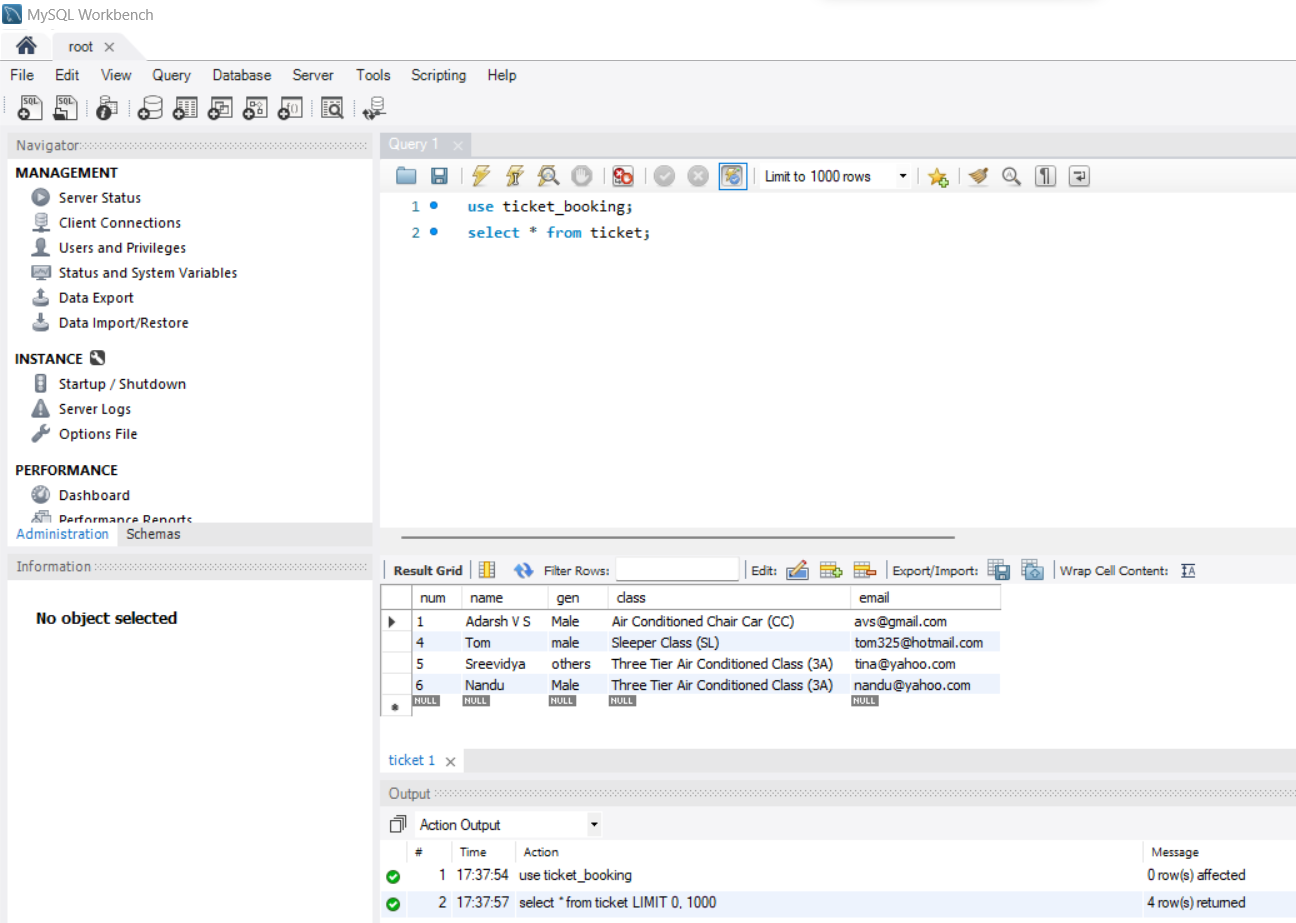This screenshot has height=923, width=1296.
Task: Click the Create New Schema icon
Action: pyautogui.click(x=149, y=108)
